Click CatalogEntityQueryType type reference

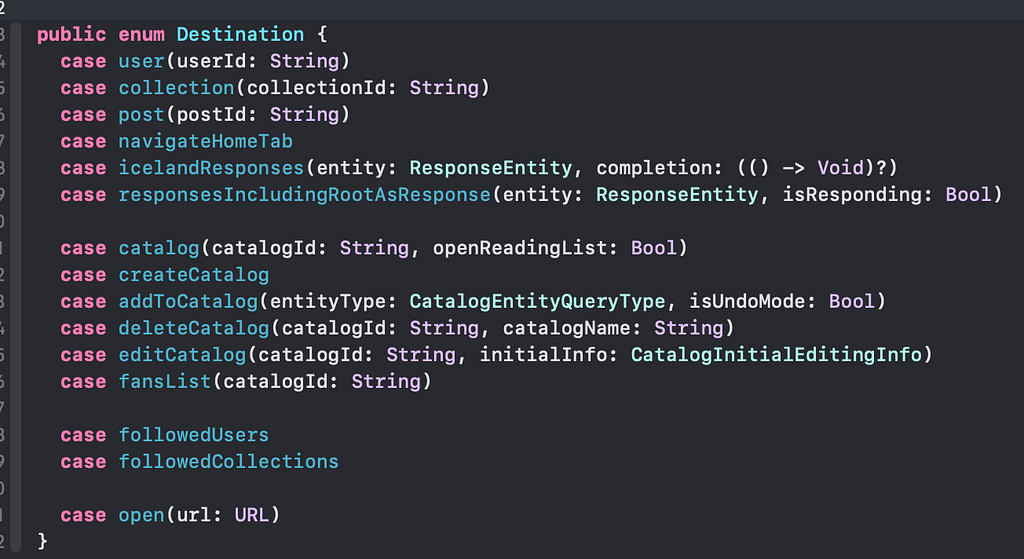[x=537, y=302]
